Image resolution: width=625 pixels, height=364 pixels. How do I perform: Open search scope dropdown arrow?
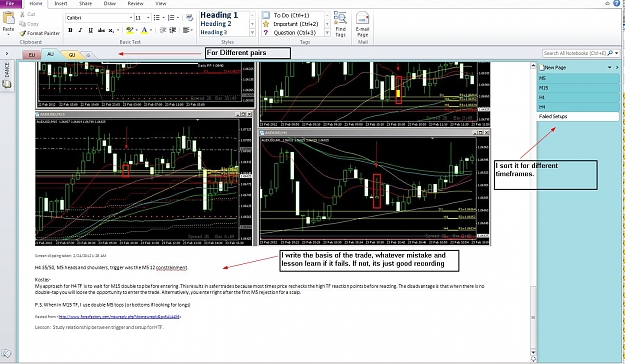[617, 53]
